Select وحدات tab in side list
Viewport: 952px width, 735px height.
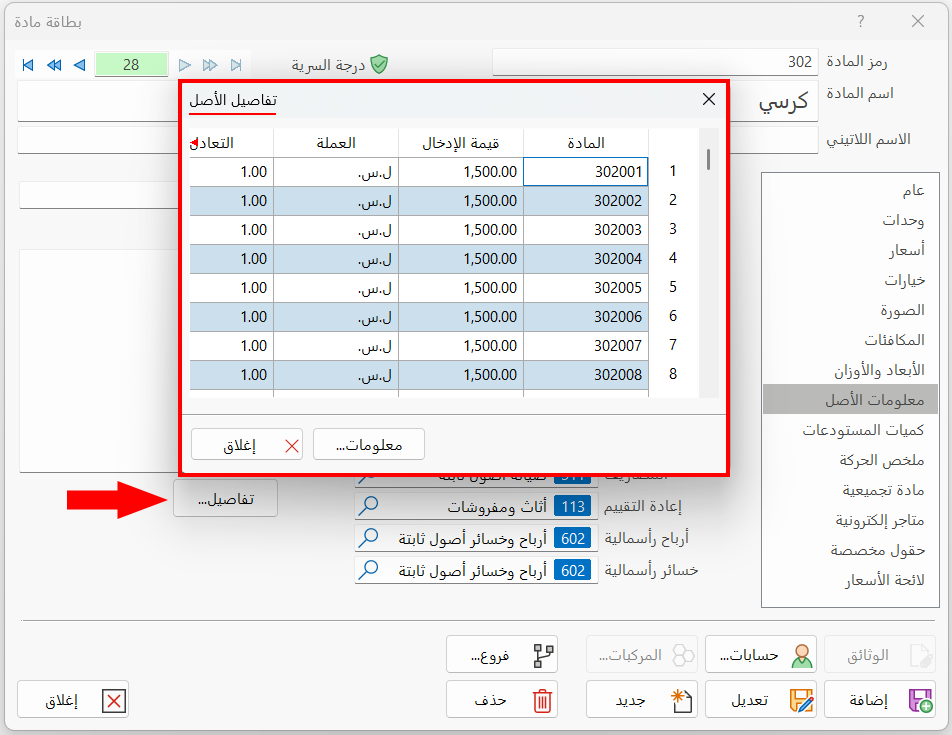point(850,220)
